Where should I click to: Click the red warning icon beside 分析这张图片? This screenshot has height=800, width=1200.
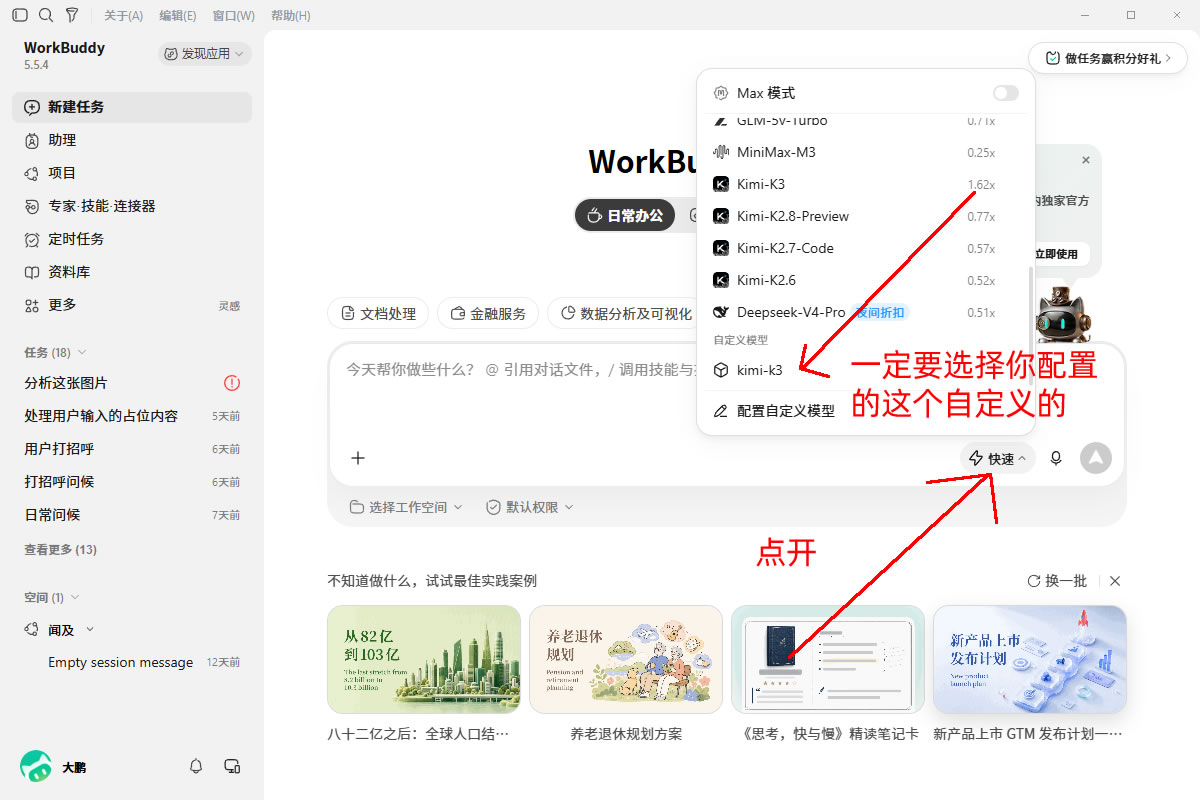click(232, 383)
